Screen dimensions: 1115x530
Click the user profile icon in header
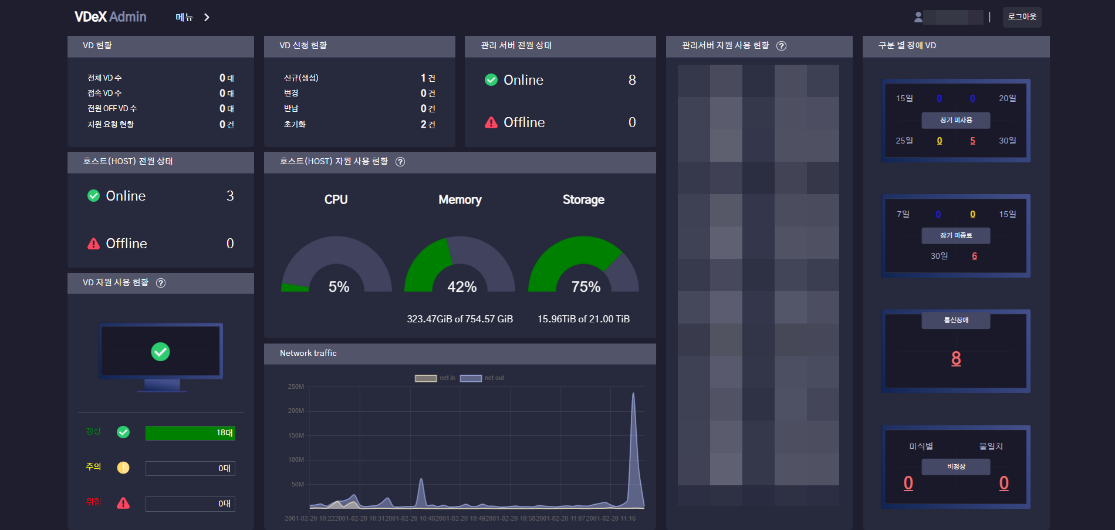coord(918,17)
